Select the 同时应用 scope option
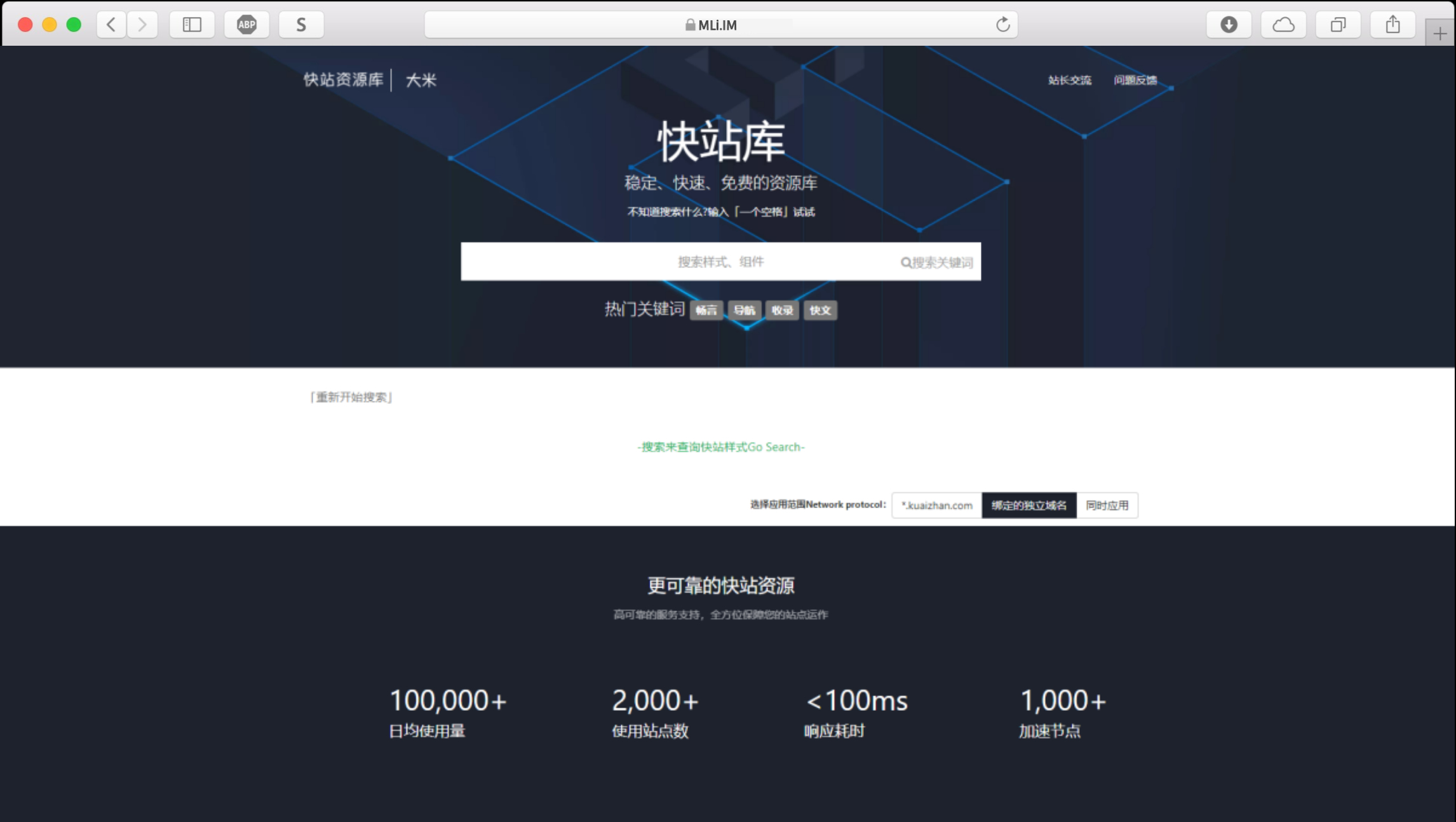 [x=1107, y=506]
